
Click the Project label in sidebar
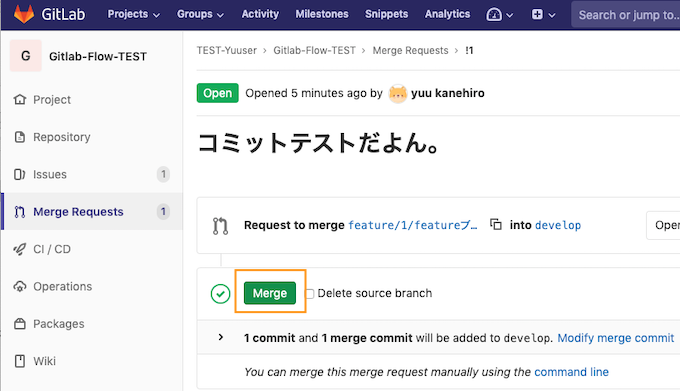52,100
